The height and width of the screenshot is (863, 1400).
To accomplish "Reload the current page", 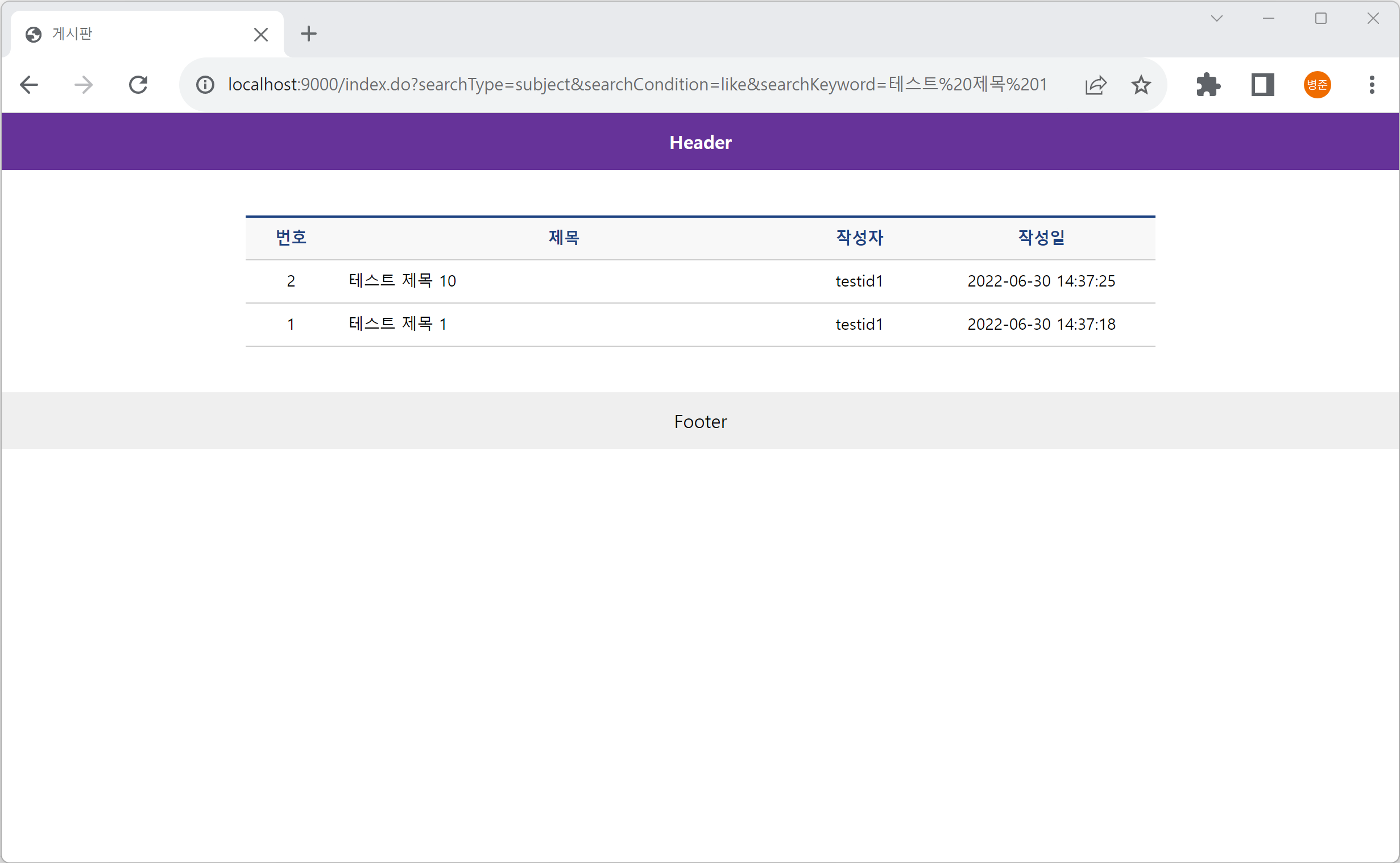I will point(138,85).
